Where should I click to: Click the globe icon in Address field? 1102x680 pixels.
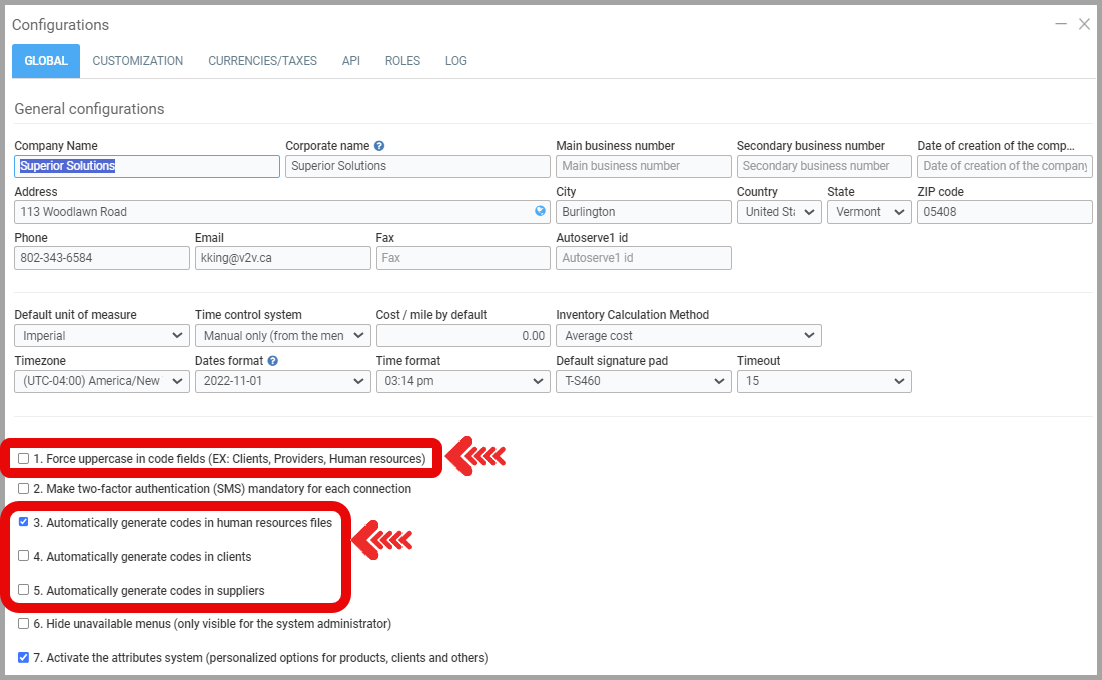tap(541, 211)
